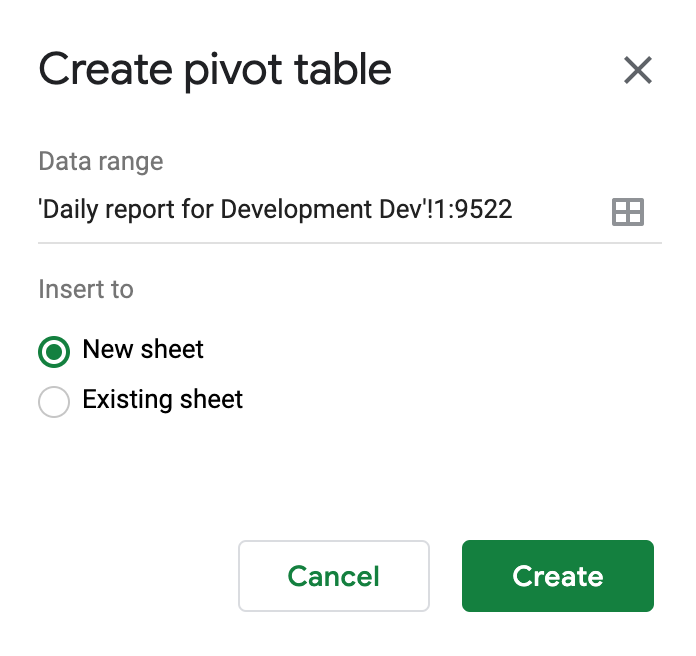Choose the Existing sheet radio button
The image size is (696, 656).
54,402
